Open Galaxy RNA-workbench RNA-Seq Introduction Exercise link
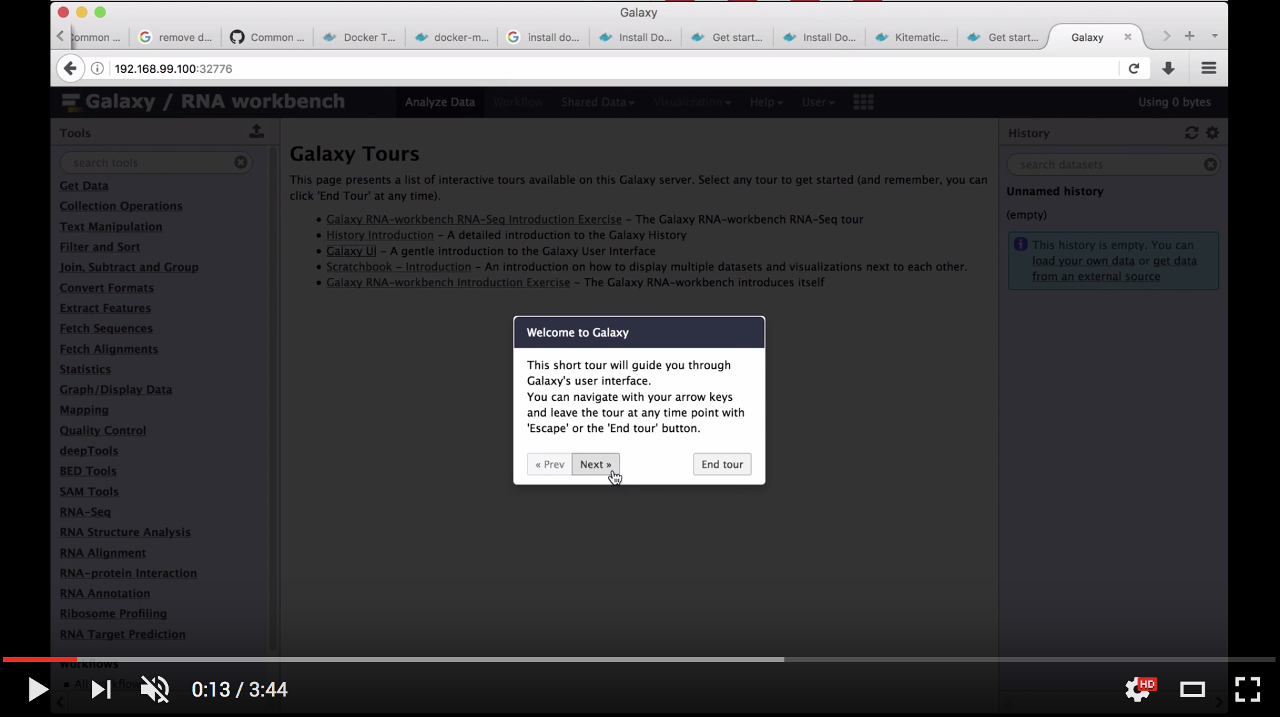Screen dimensions: 1280x717 (x=474, y=219)
